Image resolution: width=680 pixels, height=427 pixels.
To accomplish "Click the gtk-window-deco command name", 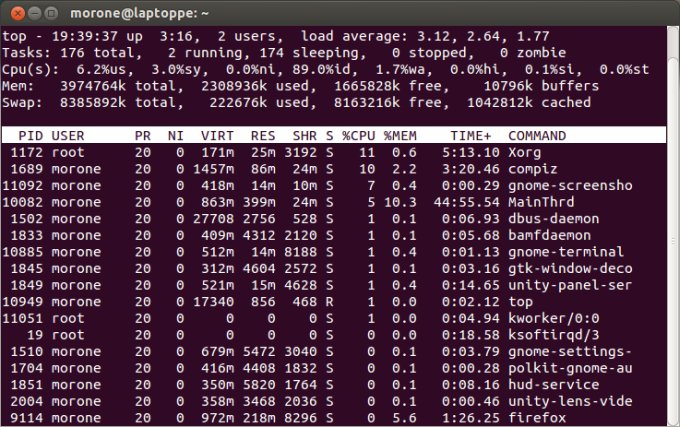I will coord(570,268).
